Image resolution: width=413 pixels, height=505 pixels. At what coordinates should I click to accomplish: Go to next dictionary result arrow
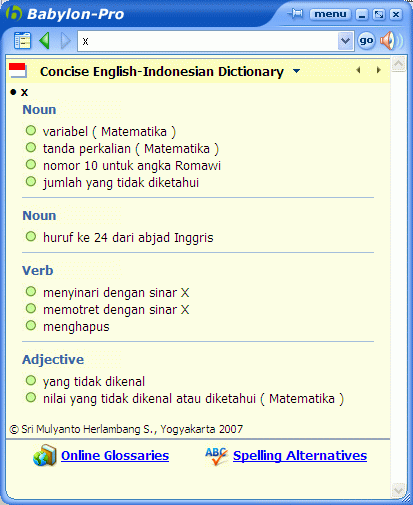pyautogui.click(x=378, y=70)
